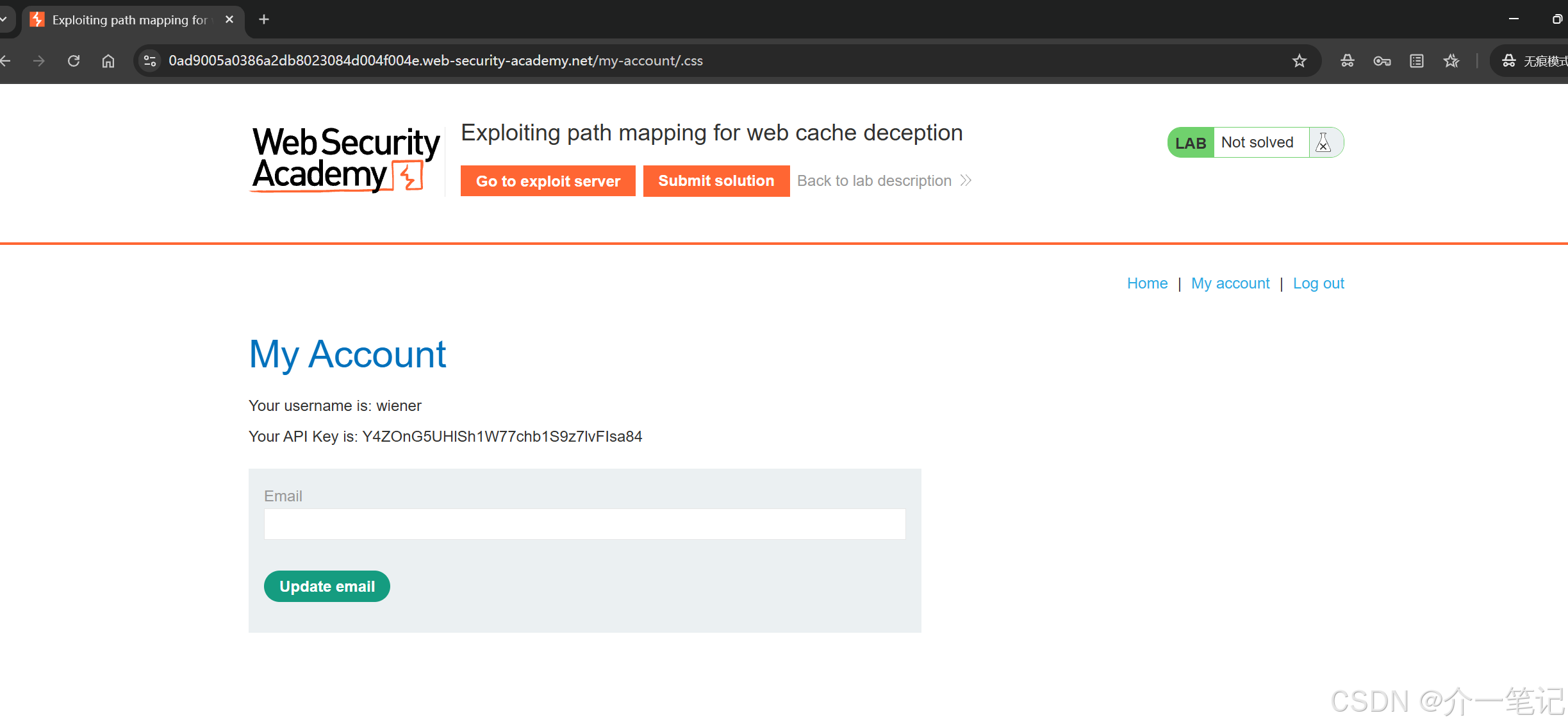
Task: Click in the Email input field
Action: (x=584, y=524)
